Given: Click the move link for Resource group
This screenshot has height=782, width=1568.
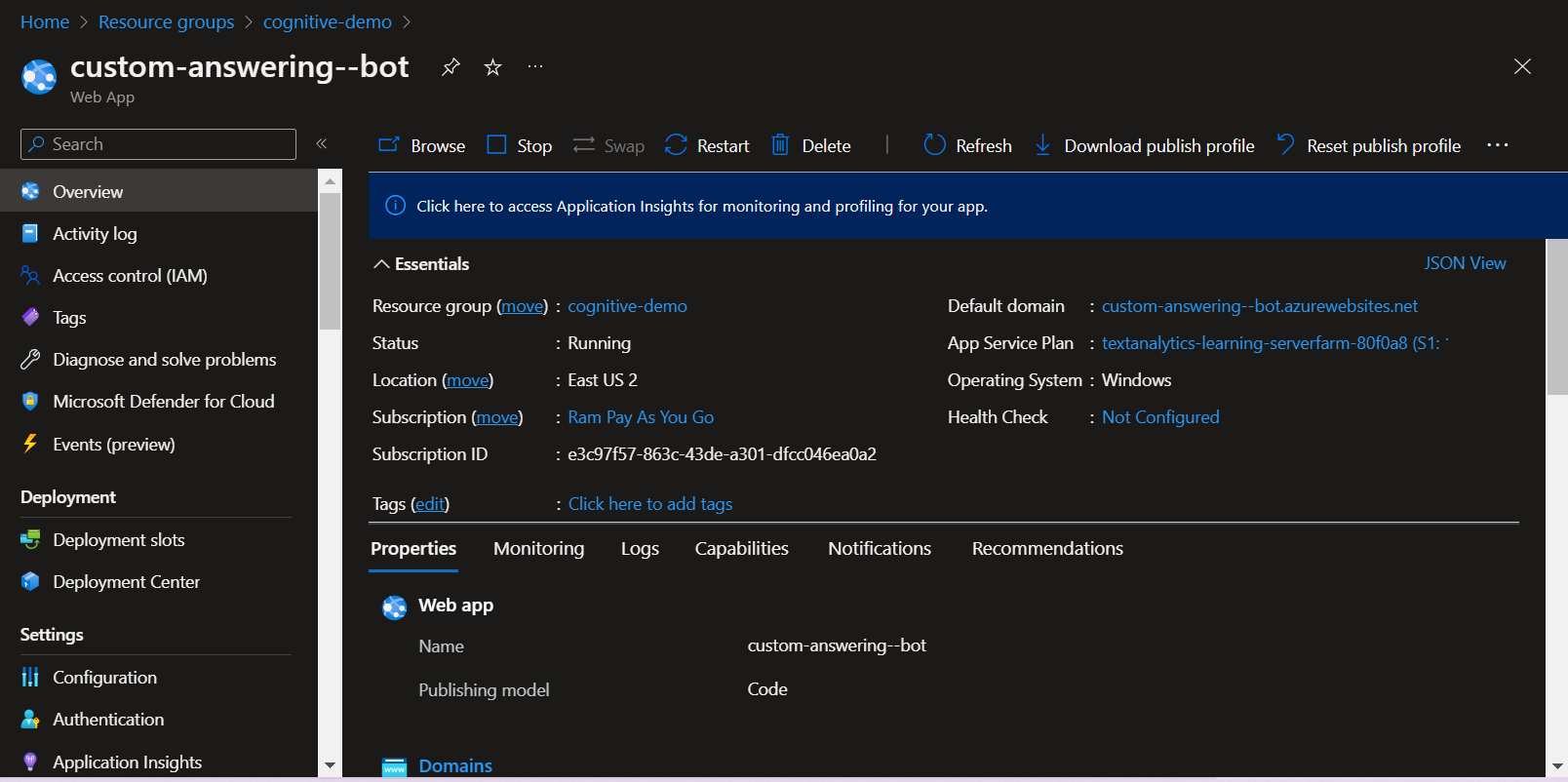Looking at the screenshot, I should [523, 306].
